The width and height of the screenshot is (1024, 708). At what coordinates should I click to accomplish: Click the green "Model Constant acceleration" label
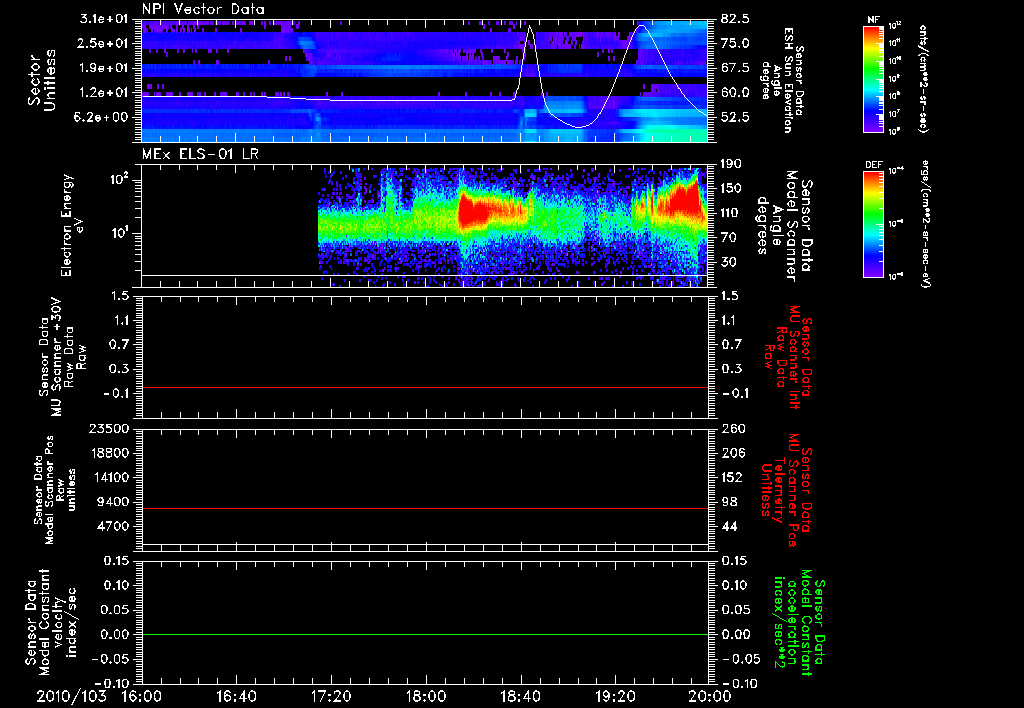pos(799,624)
